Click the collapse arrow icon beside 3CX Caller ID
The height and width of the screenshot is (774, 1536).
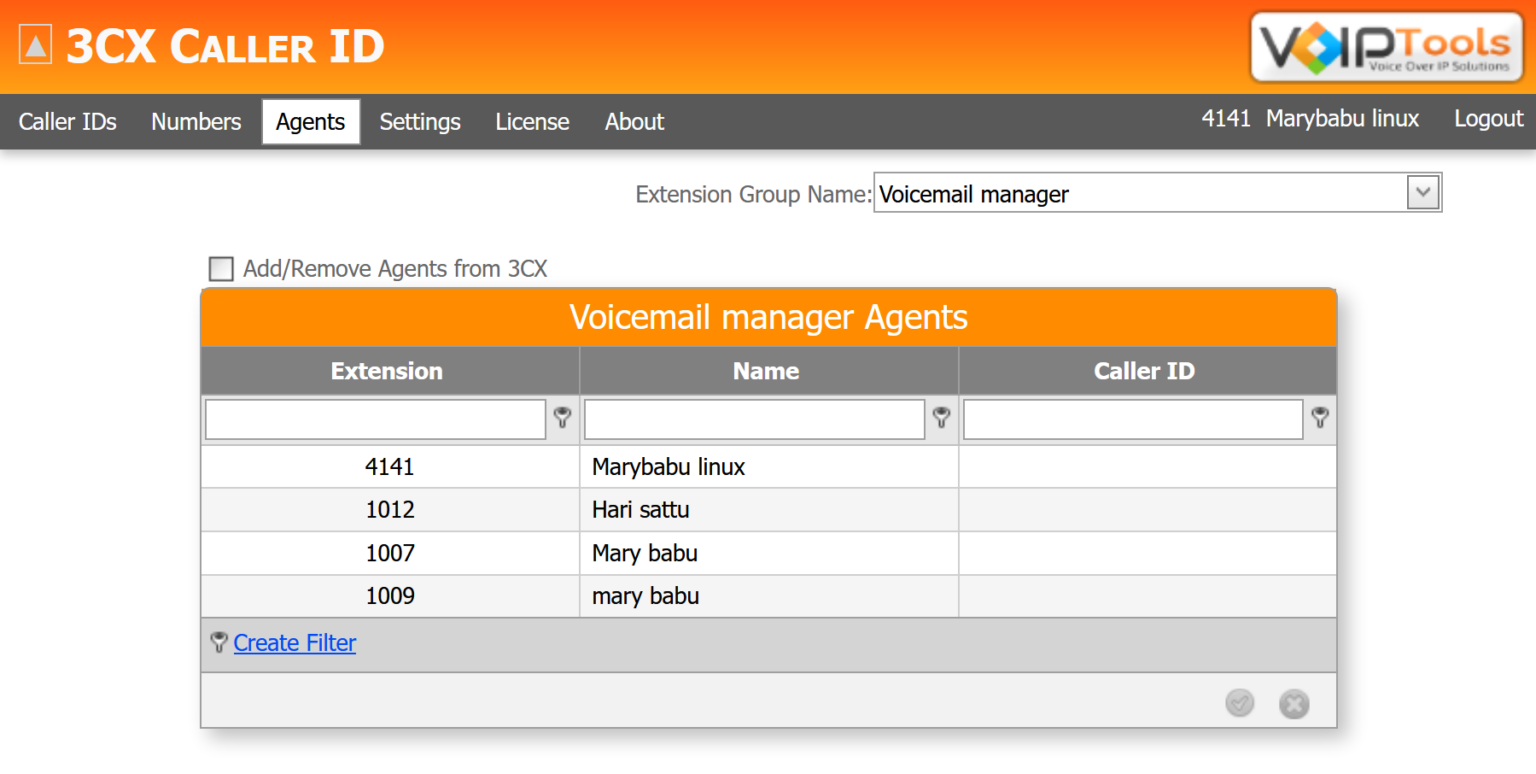(35, 46)
